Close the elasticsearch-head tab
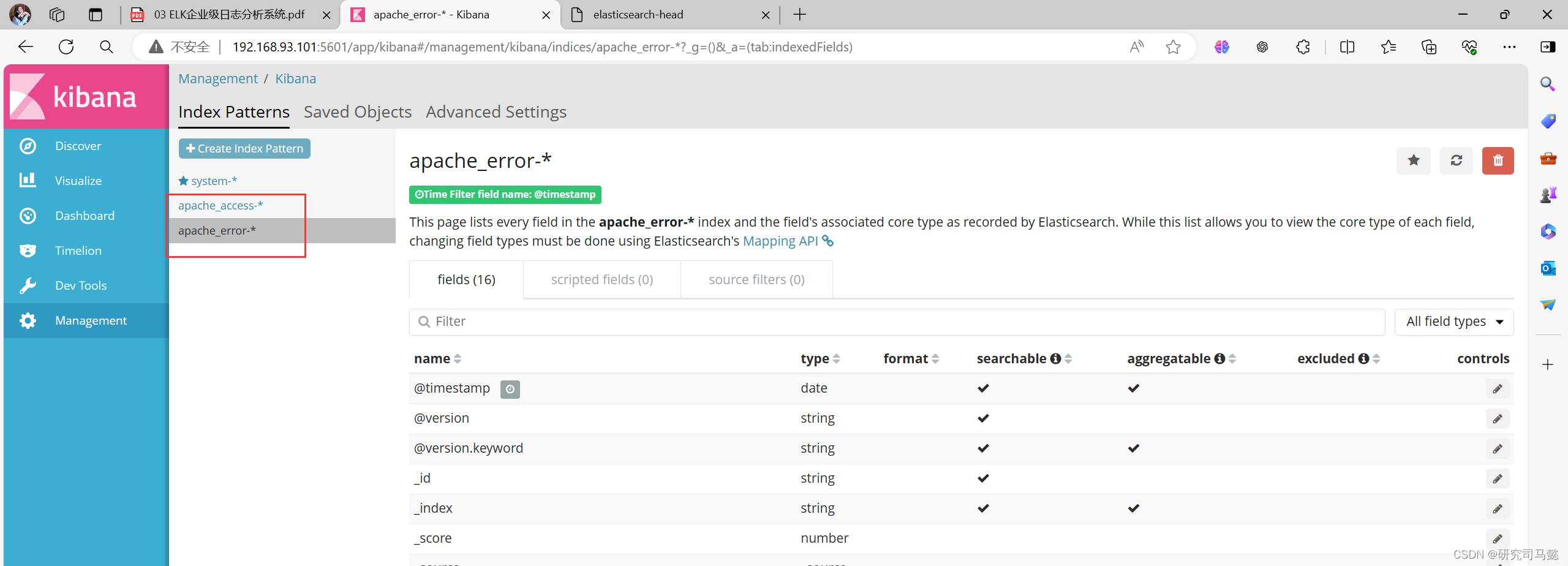 [x=766, y=15]
